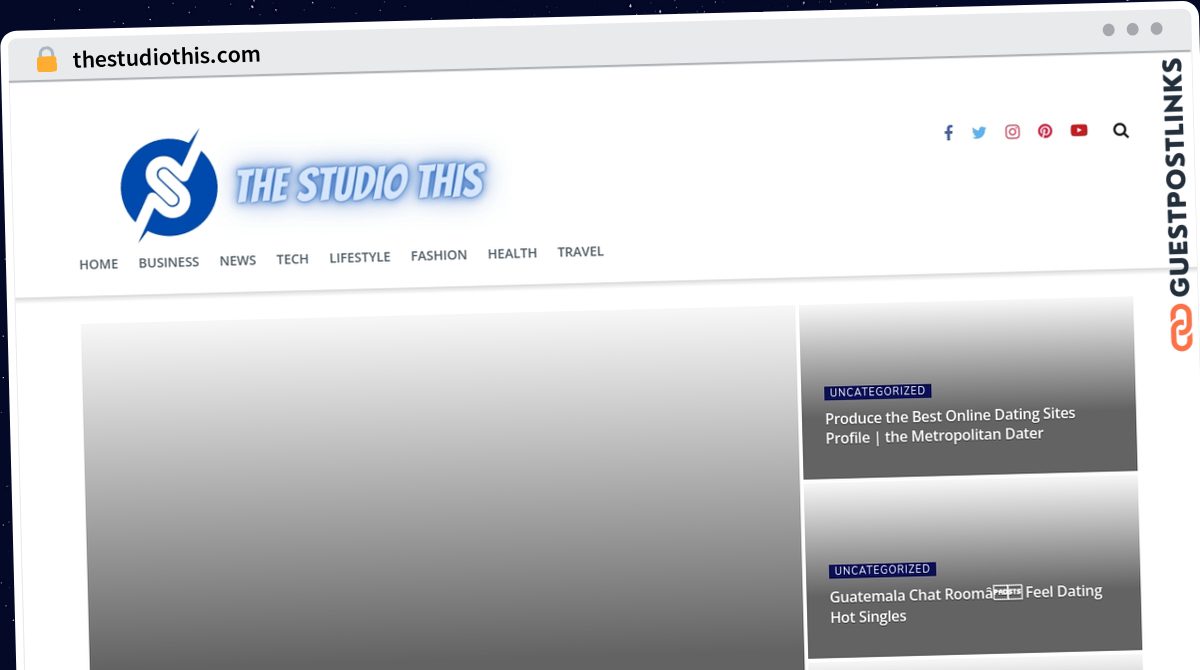This screenshot has height=670, width=1200.
Task: Go to the HOME menu item
Action: click(98, 264)
